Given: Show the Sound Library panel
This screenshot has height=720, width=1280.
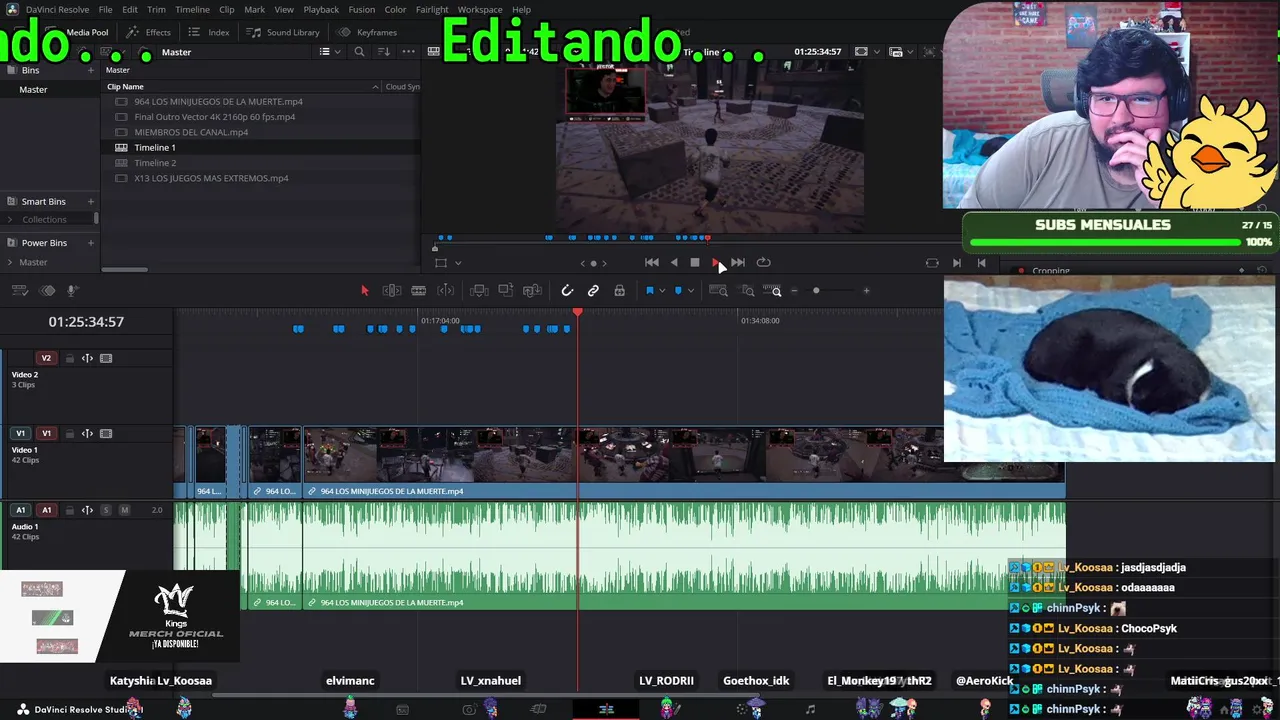Looking at the screenshot, I should (283, 32).
